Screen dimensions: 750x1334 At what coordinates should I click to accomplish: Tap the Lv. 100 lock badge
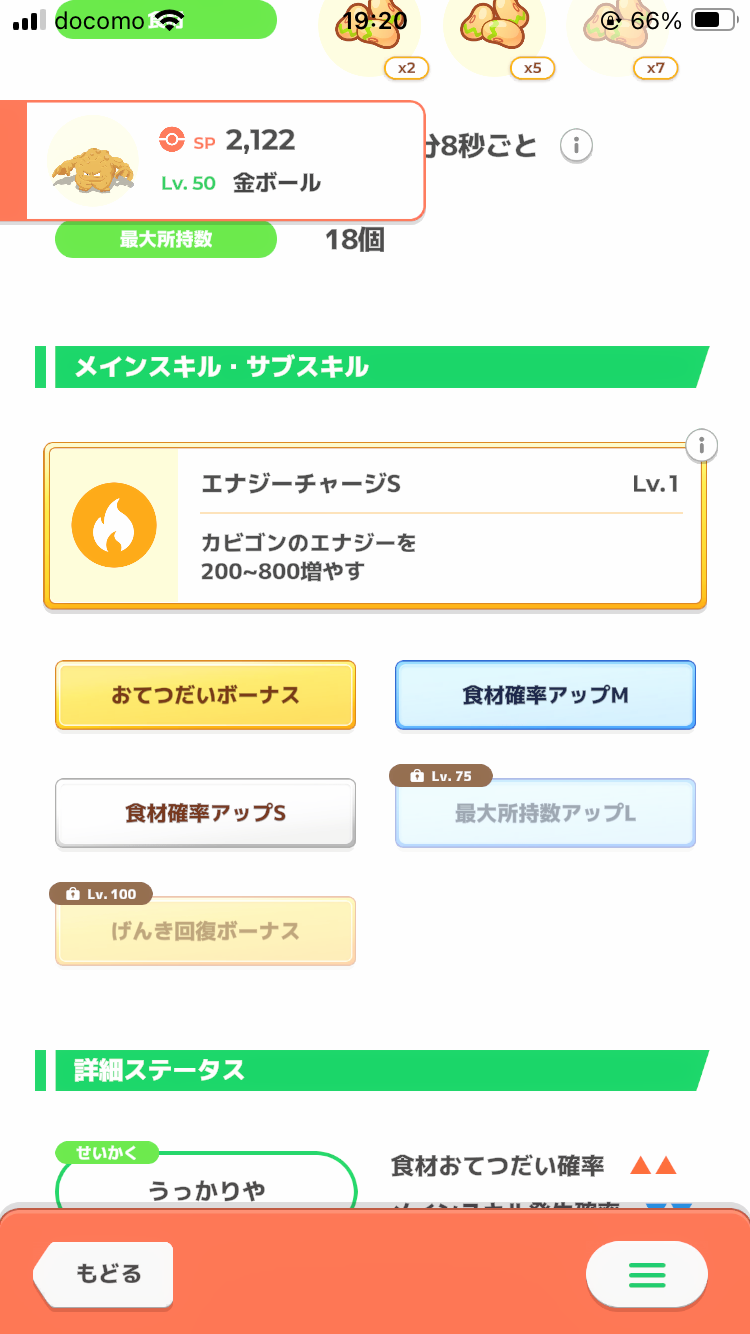click(x=100, y=893)
